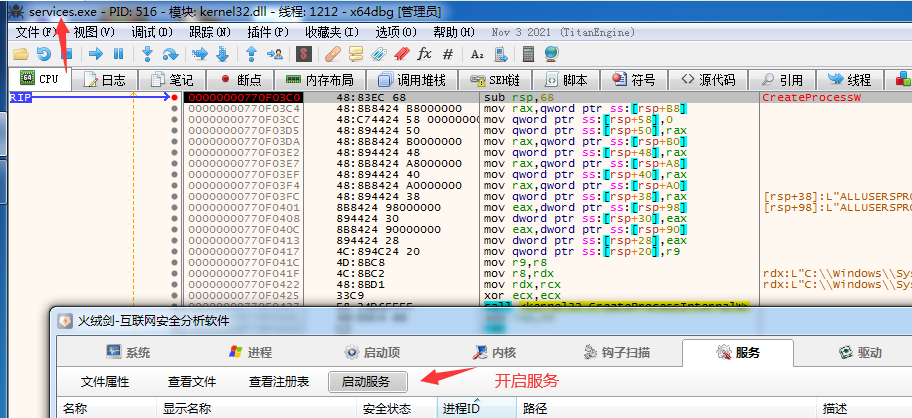Pause execution with the pause icon
The image size is (912, 418).
coord(119,54)
